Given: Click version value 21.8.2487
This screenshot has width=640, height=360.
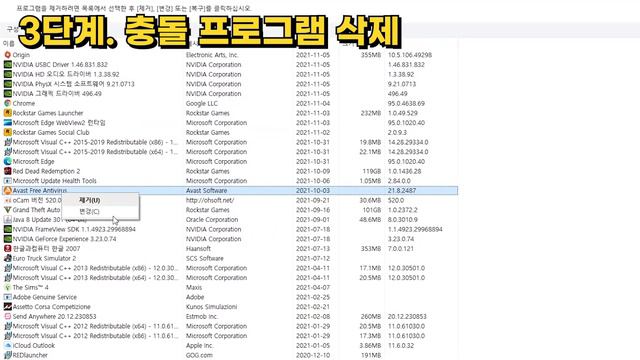Looking at the screenshot, I should [x=402, y=191].
